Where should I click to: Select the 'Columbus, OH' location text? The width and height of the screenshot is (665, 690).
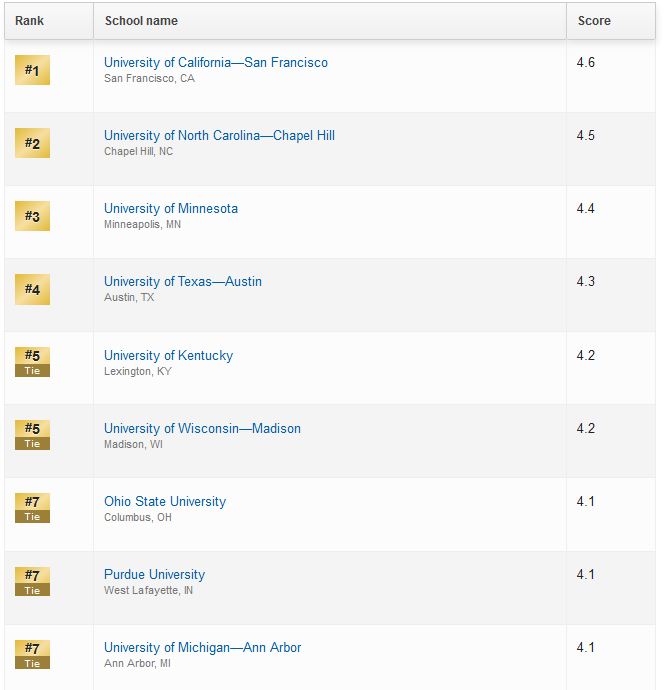(x=138, y=518)
